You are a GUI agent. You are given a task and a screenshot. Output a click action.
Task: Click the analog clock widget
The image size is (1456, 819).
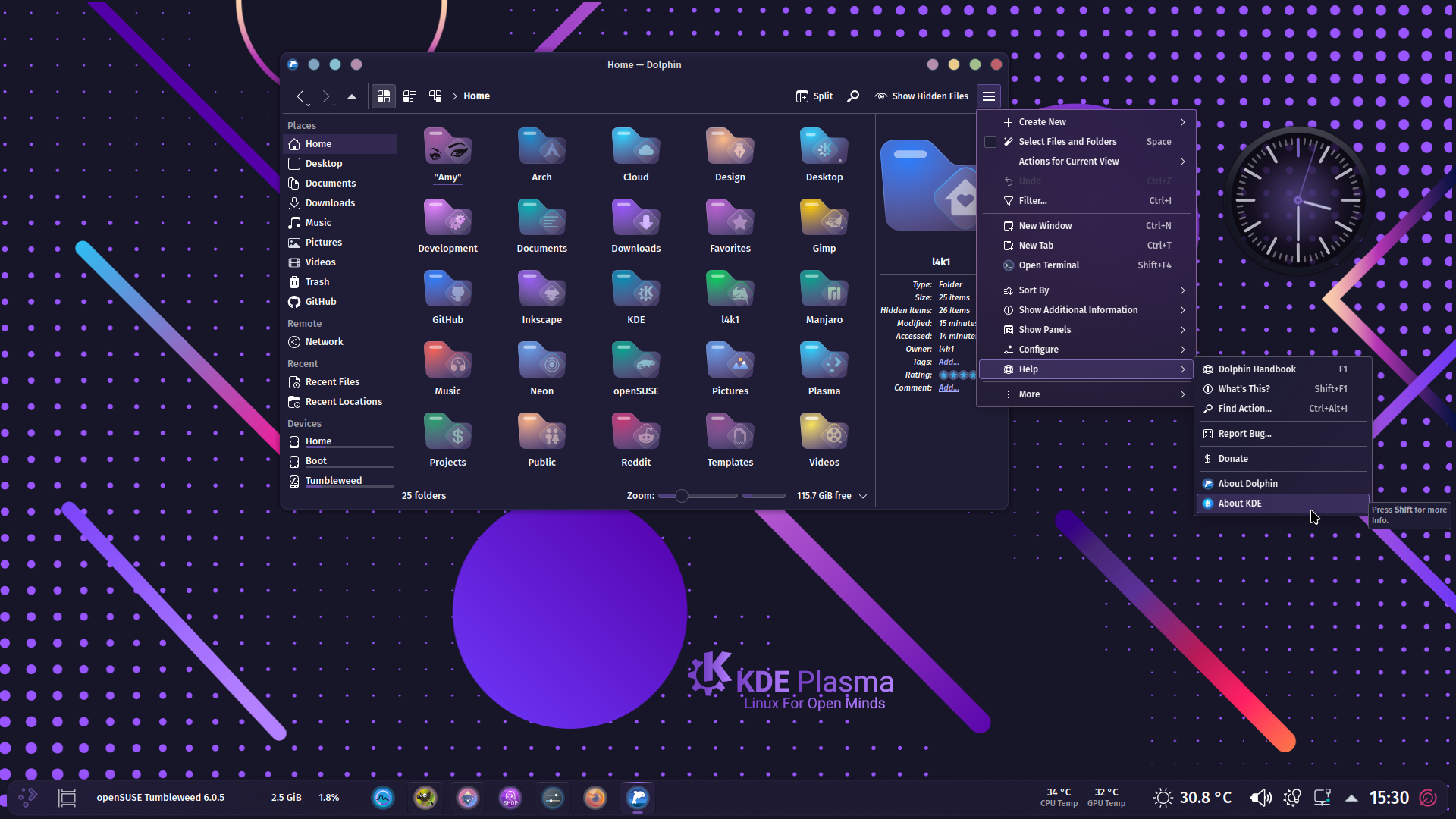[x=1298, y=201]
